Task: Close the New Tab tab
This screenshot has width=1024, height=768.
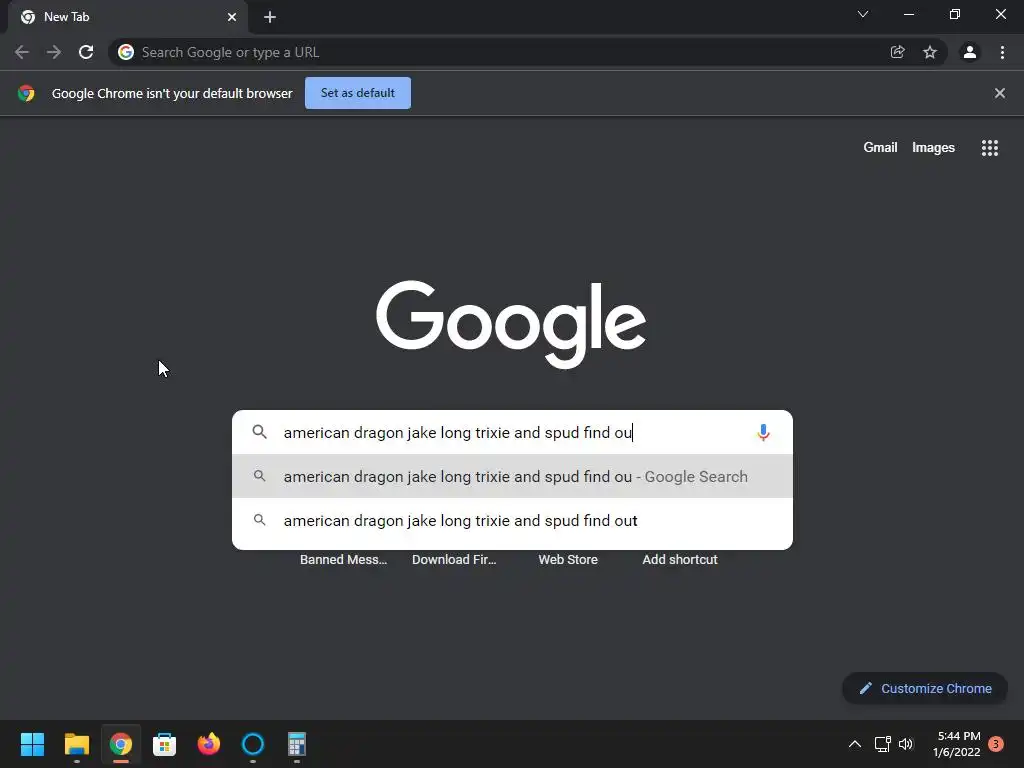Action: click(232, 17)
